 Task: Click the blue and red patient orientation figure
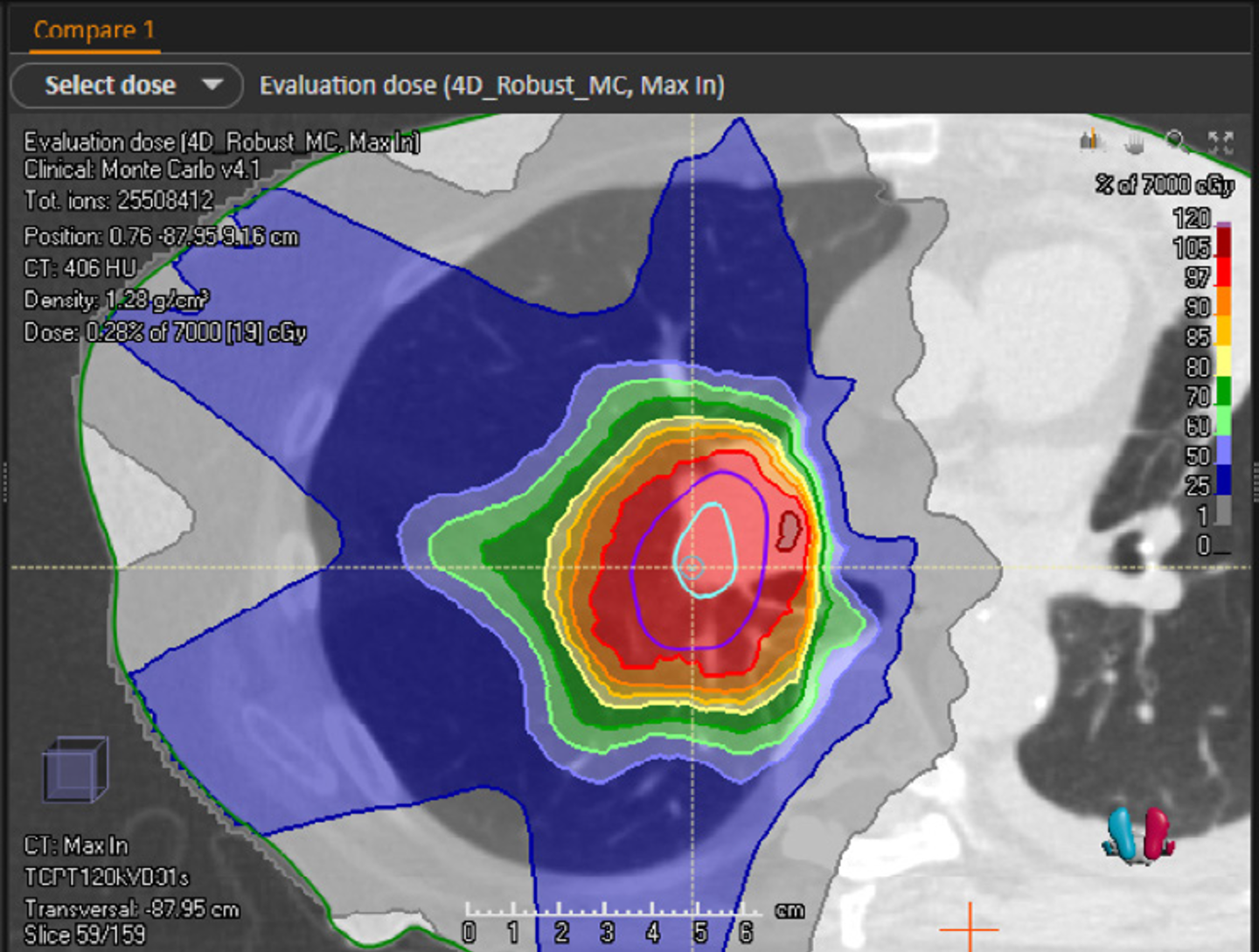coord(1137,835)
